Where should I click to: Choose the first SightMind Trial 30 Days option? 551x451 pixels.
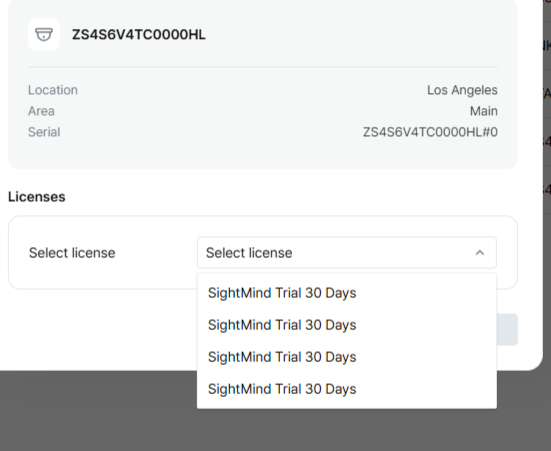(347, 293)
